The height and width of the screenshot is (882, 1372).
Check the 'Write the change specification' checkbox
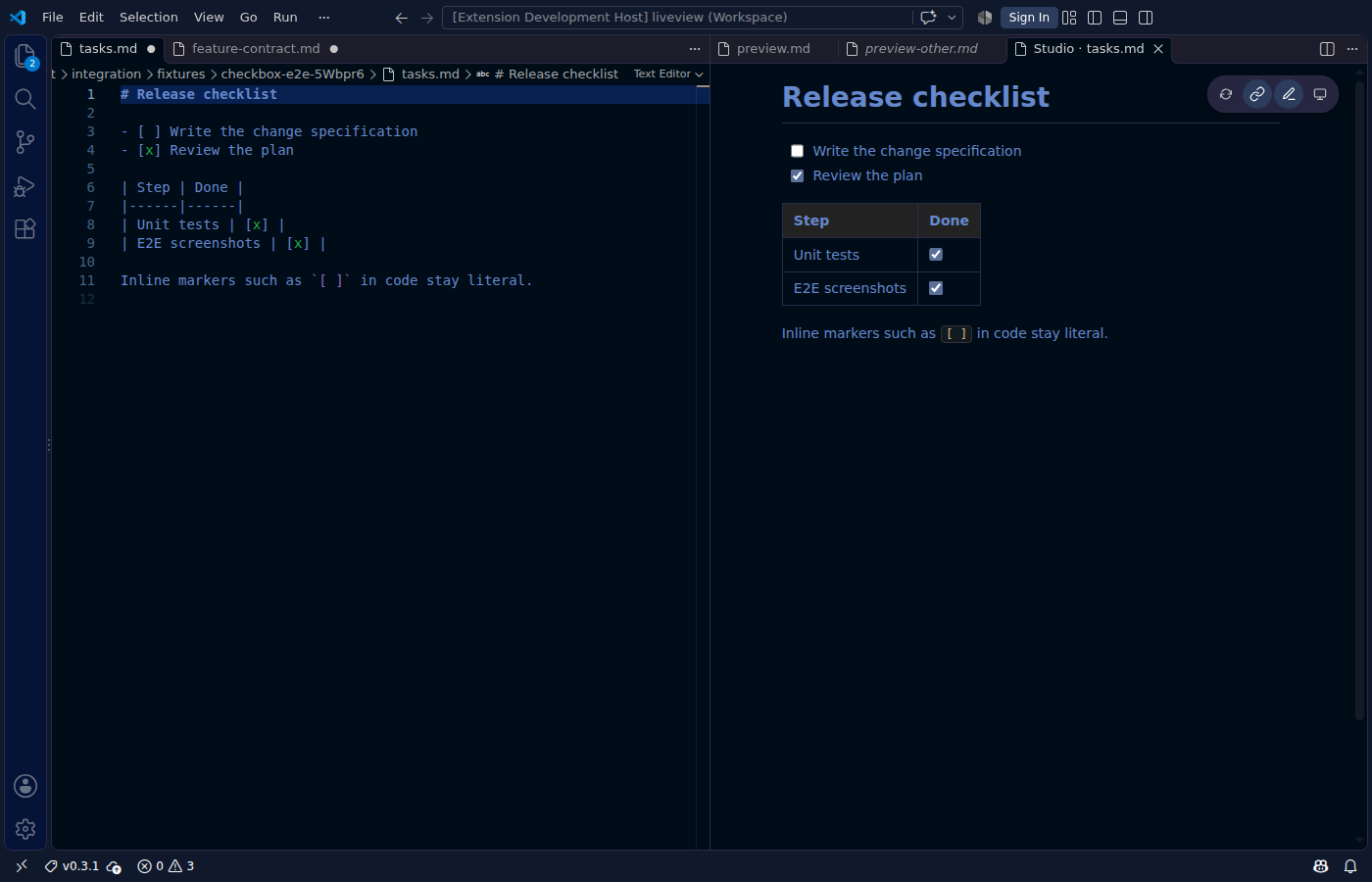[x=797, y=151]
